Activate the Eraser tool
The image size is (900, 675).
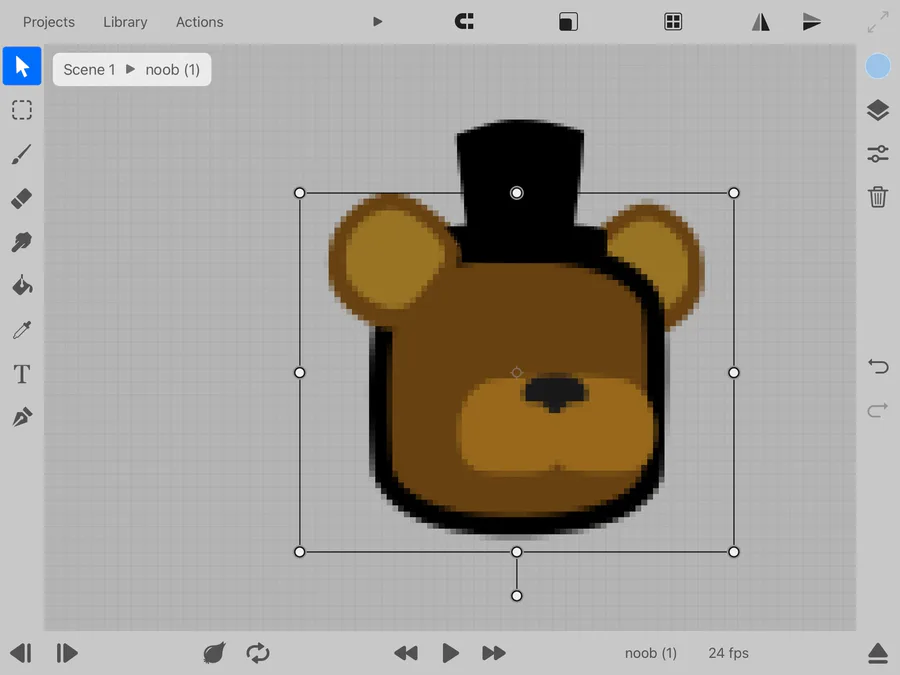tap(22, 199)
